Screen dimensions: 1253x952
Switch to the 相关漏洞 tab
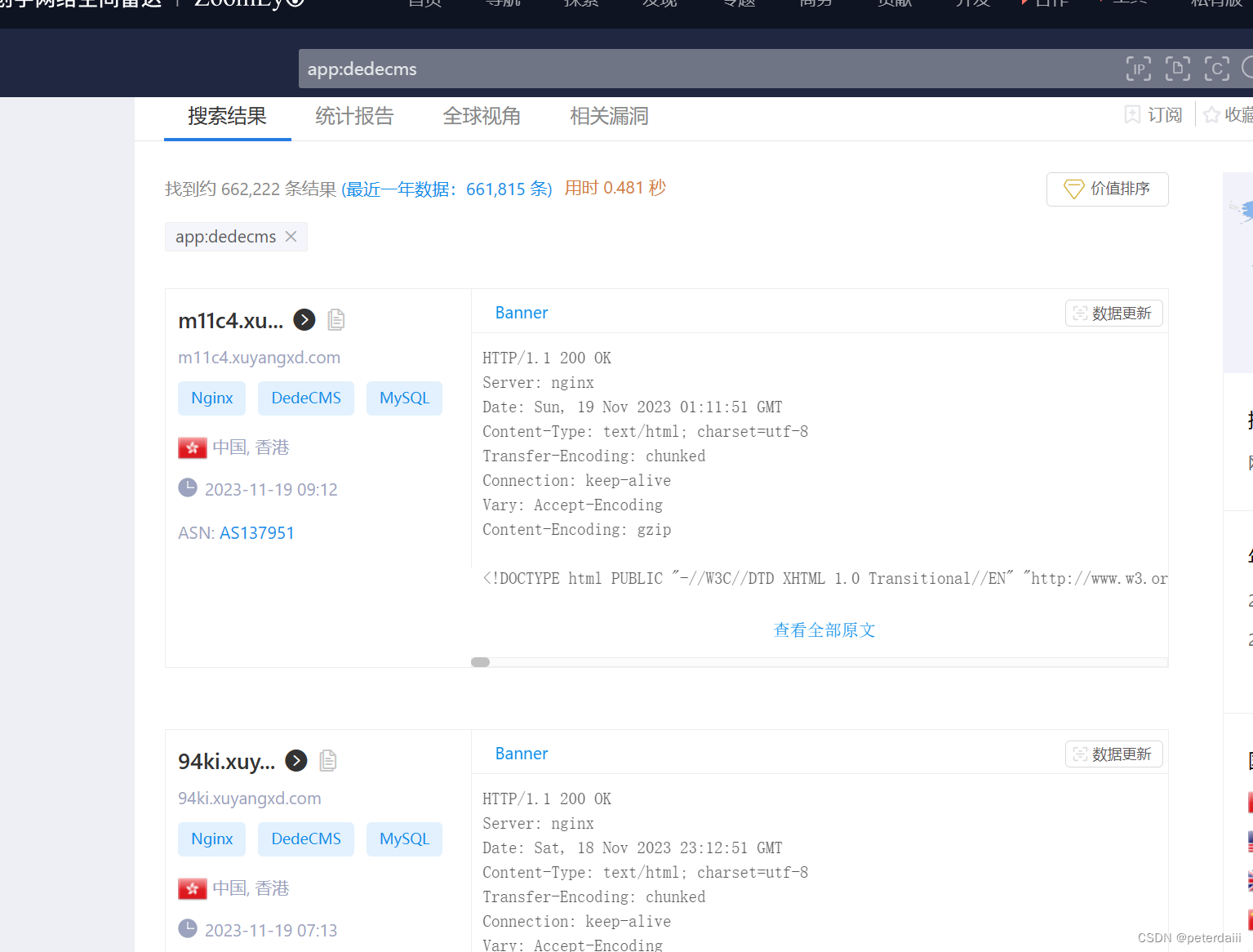(x=609, y=117)
